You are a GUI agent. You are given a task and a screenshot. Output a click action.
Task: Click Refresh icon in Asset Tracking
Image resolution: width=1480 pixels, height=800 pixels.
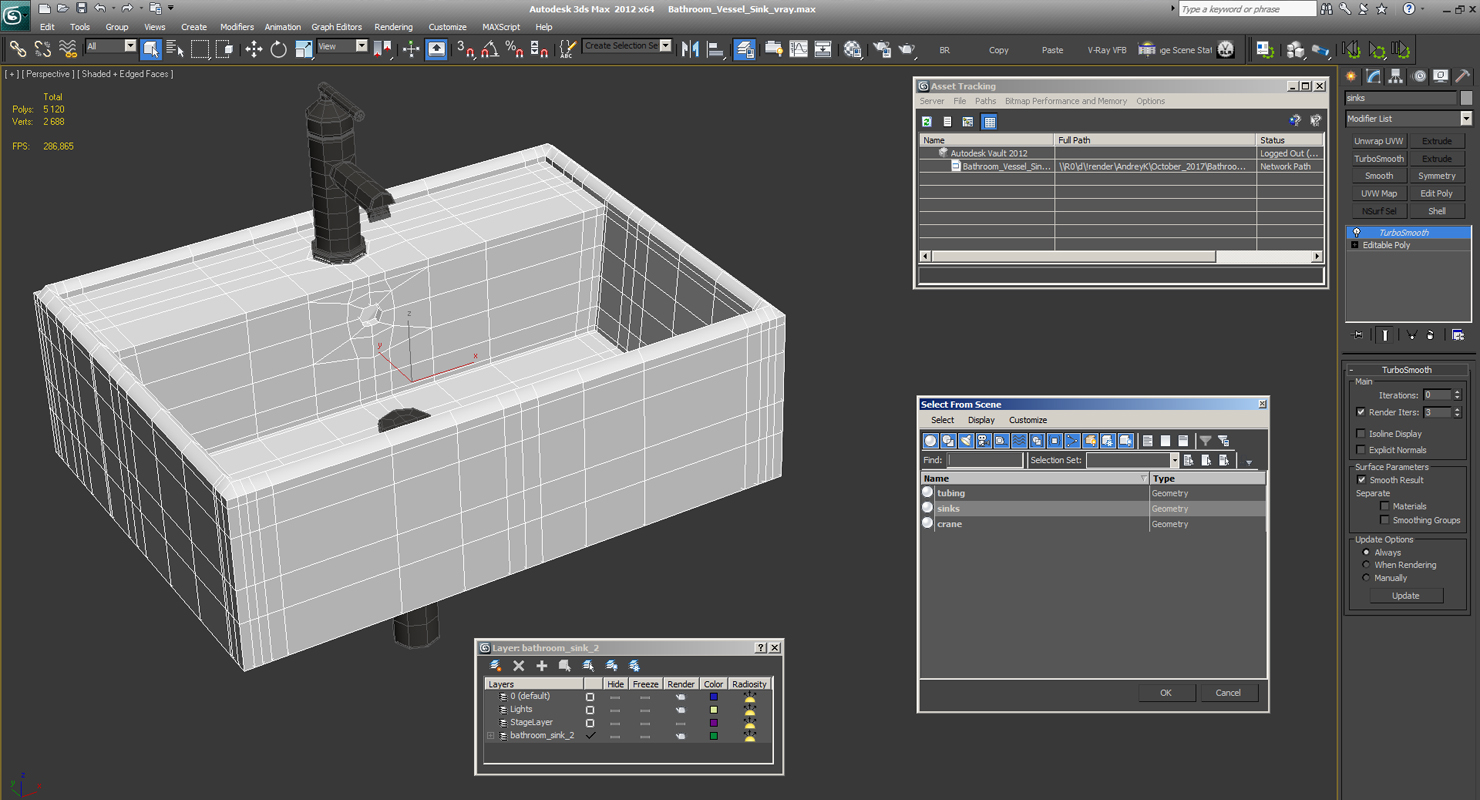[x=927, y=121]
